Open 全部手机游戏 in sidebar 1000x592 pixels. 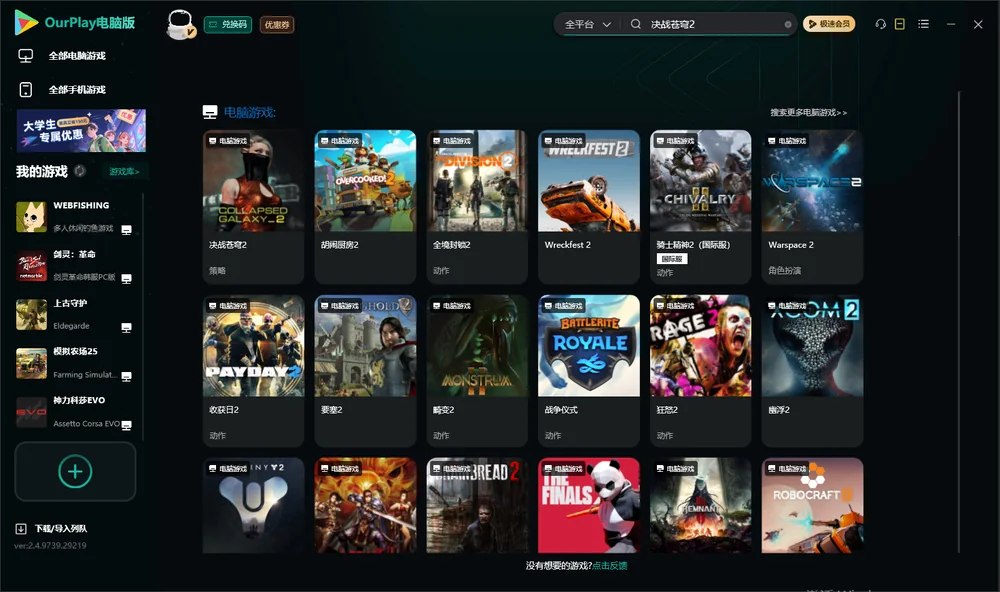coord(77,90)
